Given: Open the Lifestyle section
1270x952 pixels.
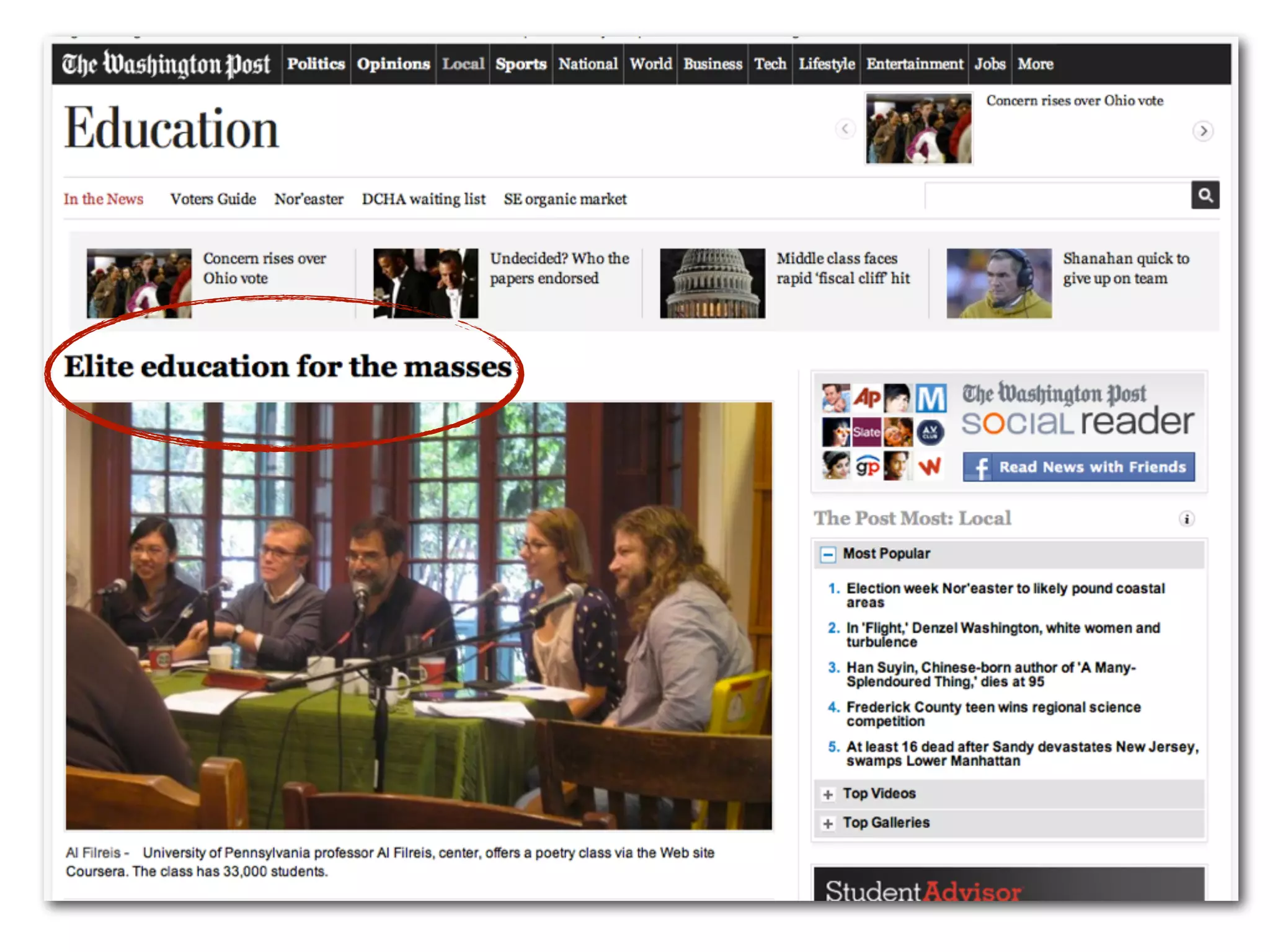Looking at the screenshot, I should pos(826,64).
